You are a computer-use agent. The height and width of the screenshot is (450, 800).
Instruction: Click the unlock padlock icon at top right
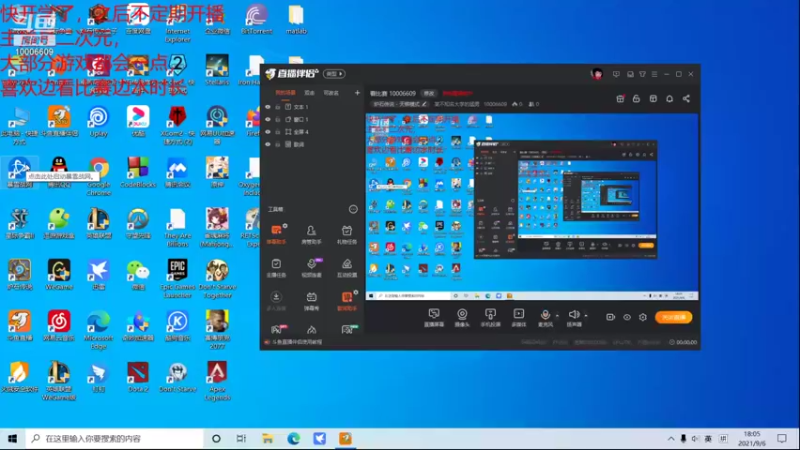point(636,98)
